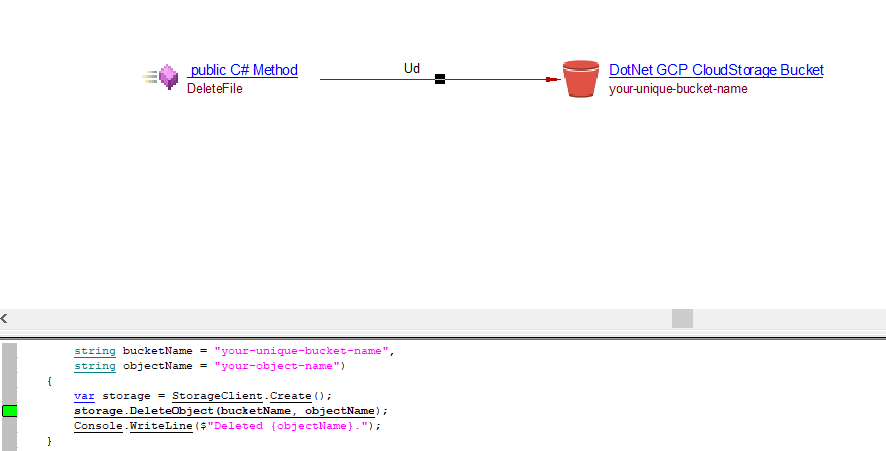The height and width of the screenshot is (451, 886).
Task: Click the left scroll arrow
Action: click(5, 318)
